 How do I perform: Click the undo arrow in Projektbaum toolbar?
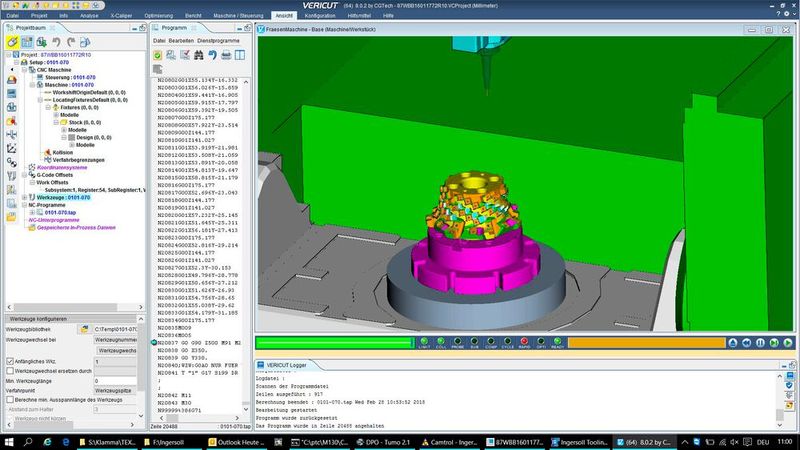click(x=56, y=42)
